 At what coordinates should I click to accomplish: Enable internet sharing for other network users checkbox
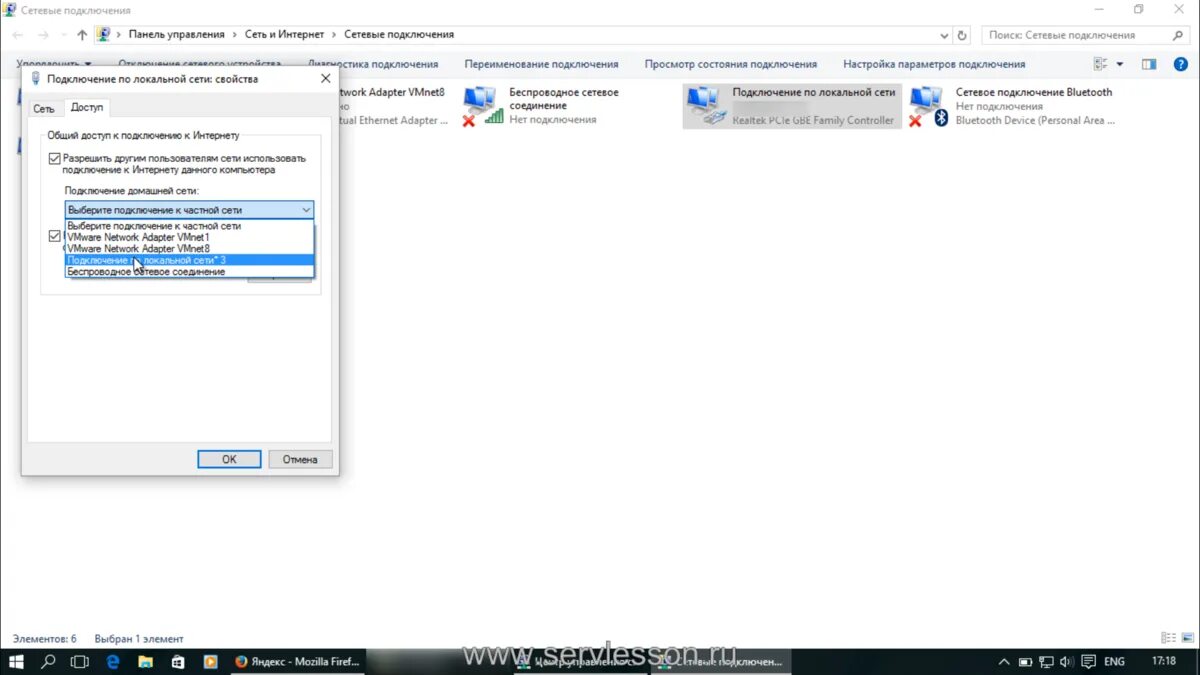[54, 158]
